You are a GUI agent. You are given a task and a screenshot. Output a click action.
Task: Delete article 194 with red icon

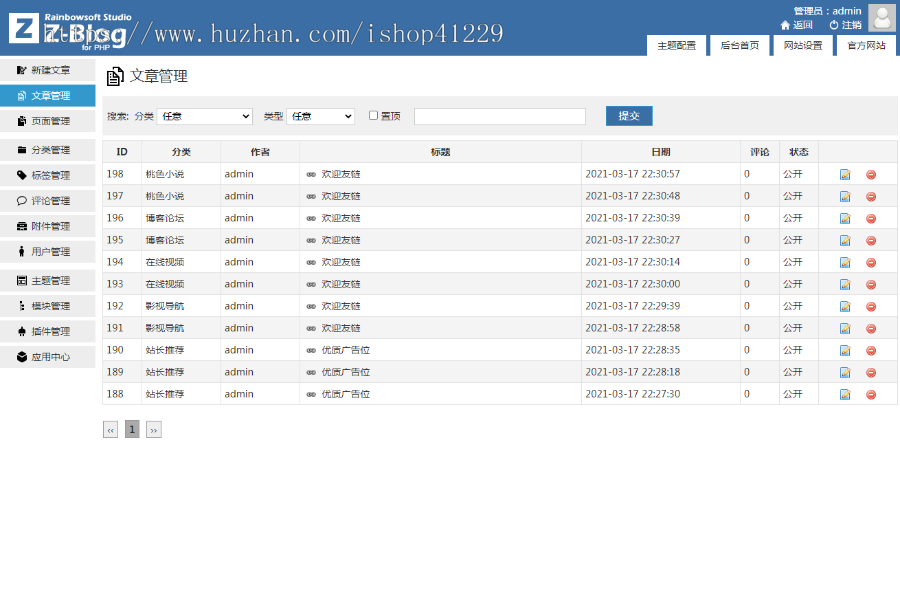(x=871, y=262)
